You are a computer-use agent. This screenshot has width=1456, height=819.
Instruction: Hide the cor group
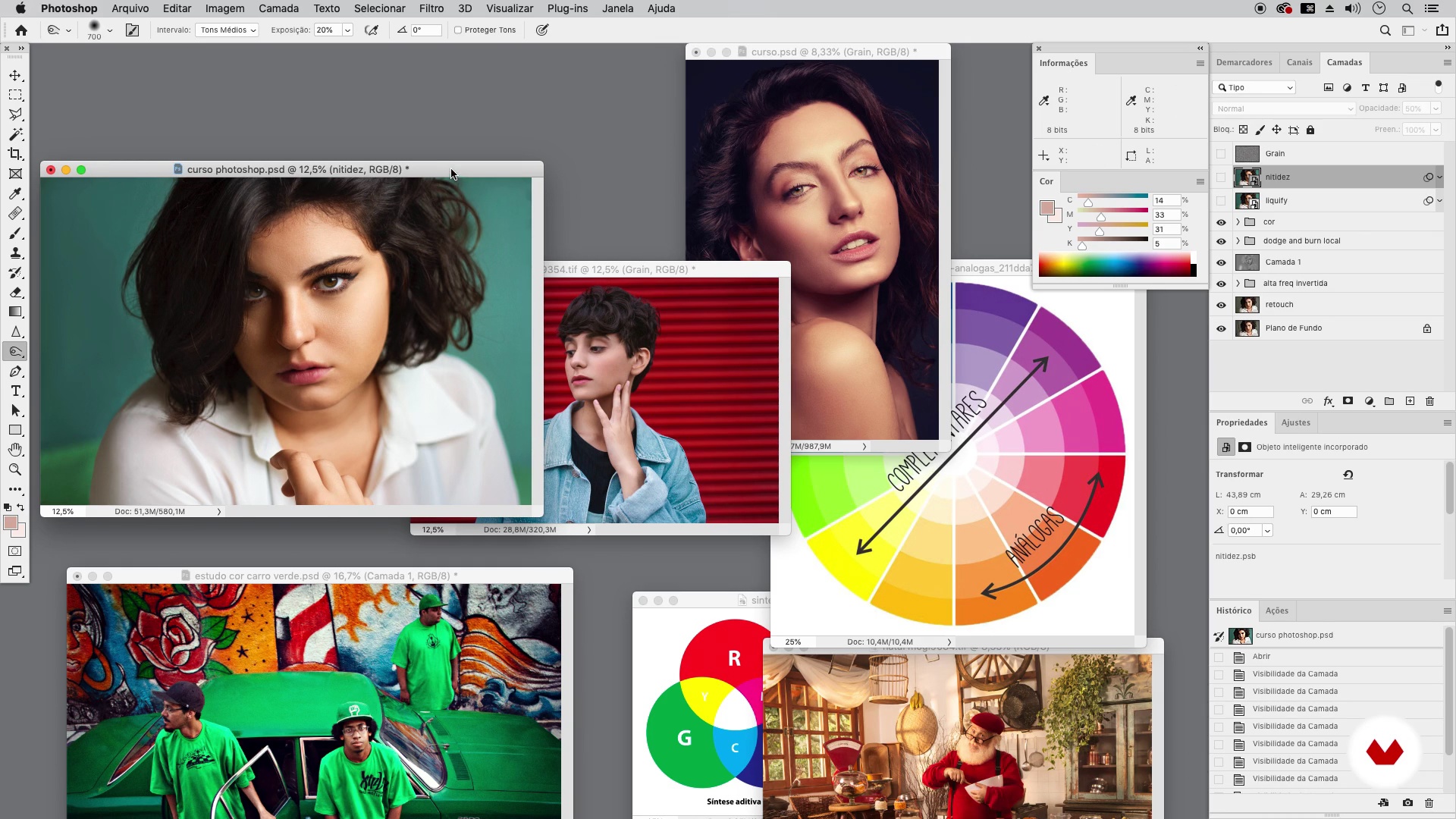1221,222
